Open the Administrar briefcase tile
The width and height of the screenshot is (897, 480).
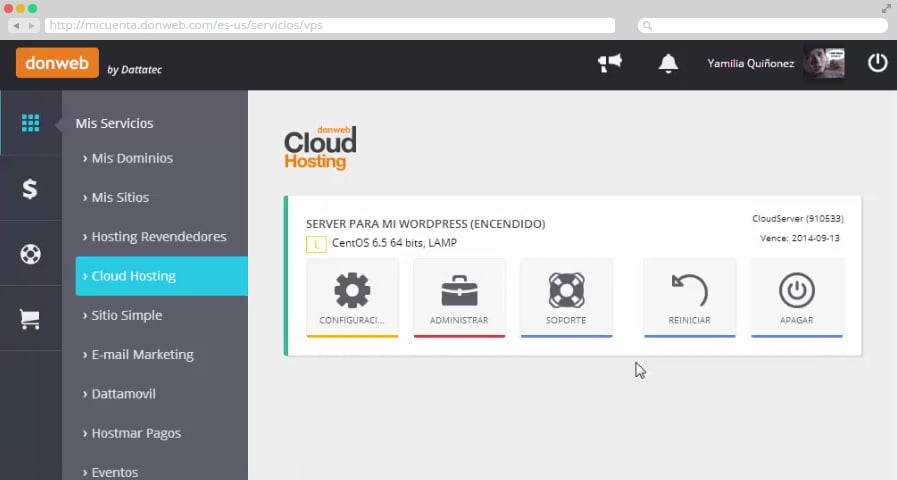tap(459, 298)
